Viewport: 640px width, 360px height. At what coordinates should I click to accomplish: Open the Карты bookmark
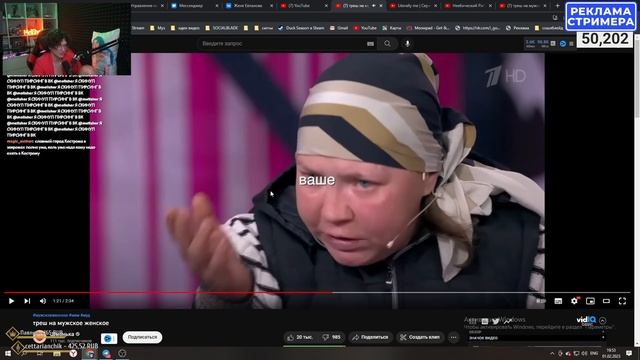point(392,28)
